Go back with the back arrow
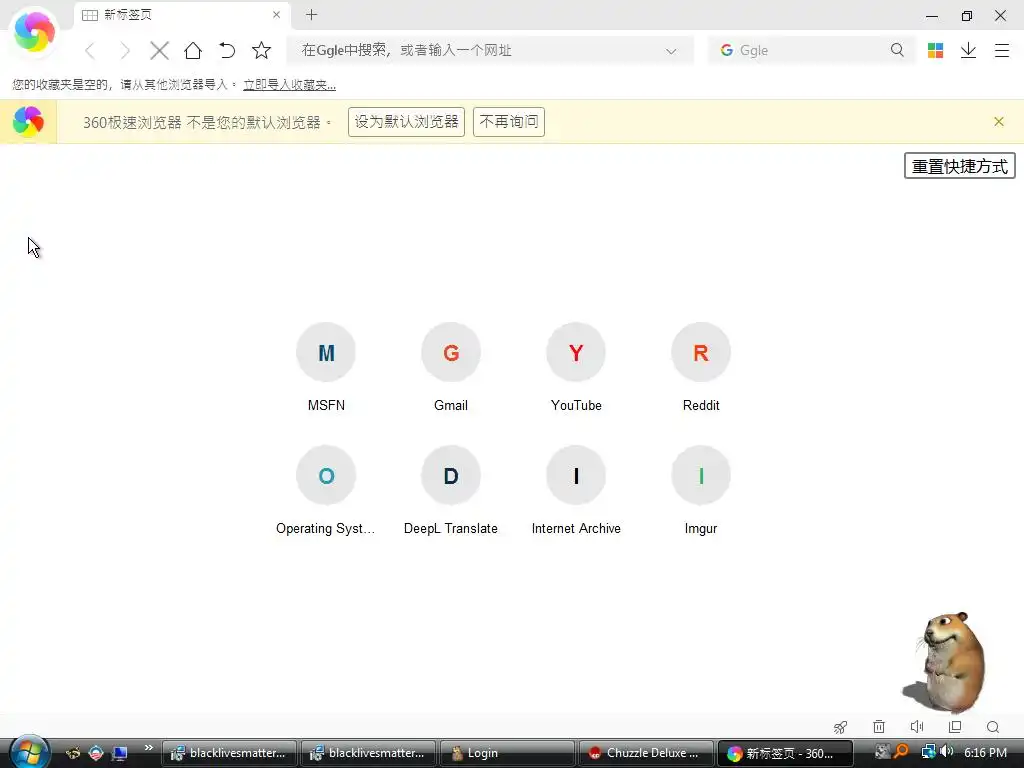 pyautogui.click(x=90, y=50)
